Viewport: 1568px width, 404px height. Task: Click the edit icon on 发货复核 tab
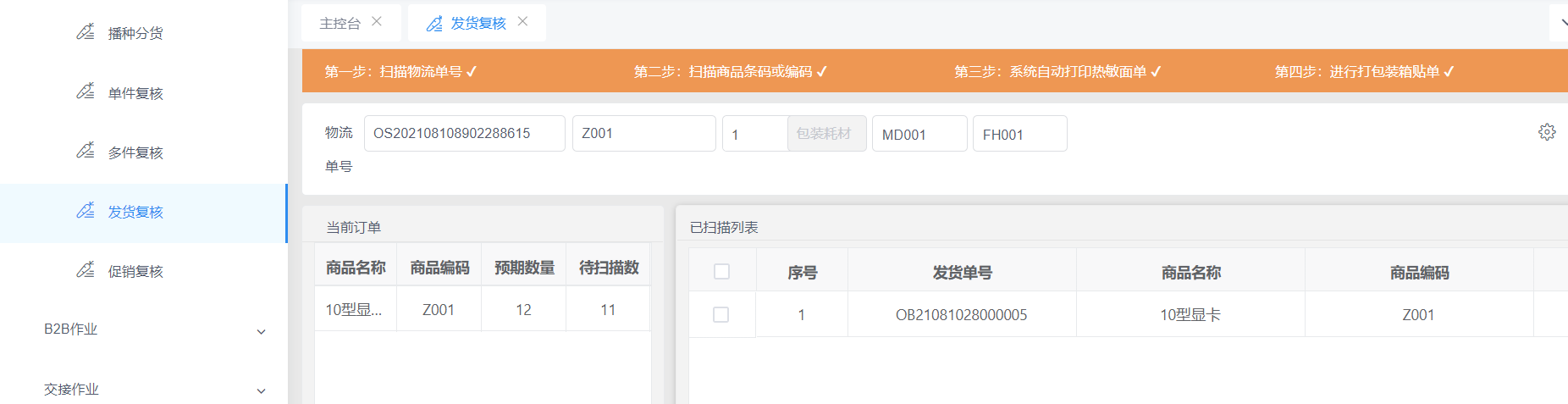(434, 24)
